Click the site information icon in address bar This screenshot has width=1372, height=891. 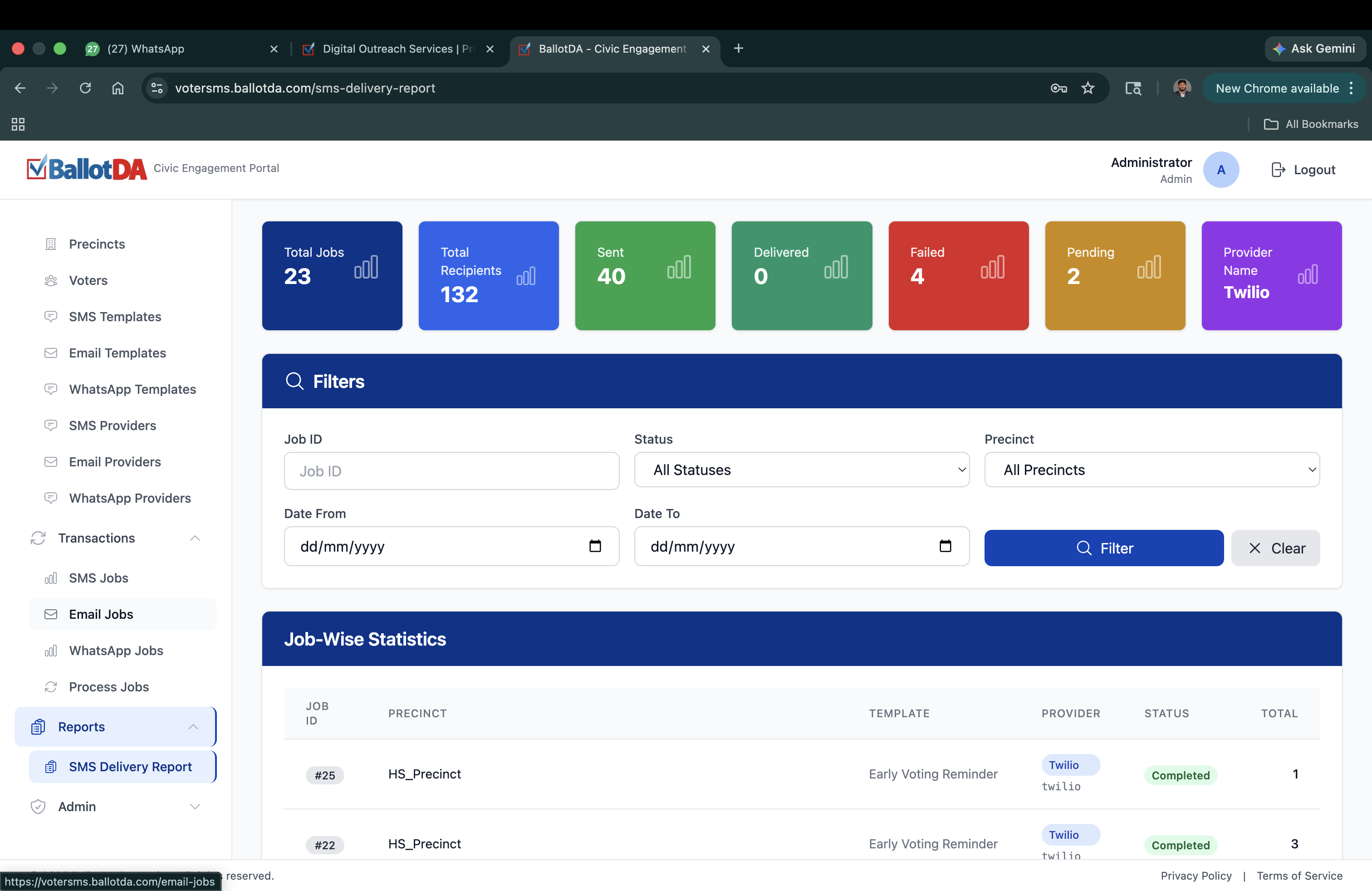click(x=157, y=88)
